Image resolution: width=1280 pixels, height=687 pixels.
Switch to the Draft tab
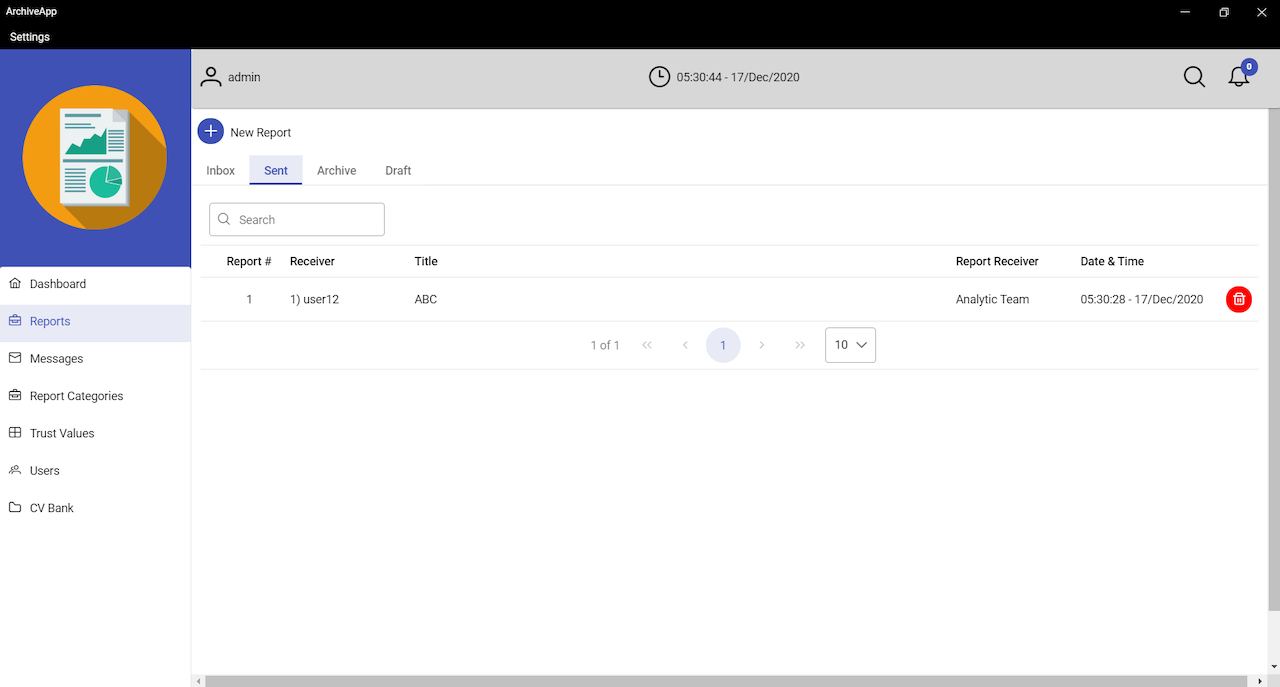[398, 171]
